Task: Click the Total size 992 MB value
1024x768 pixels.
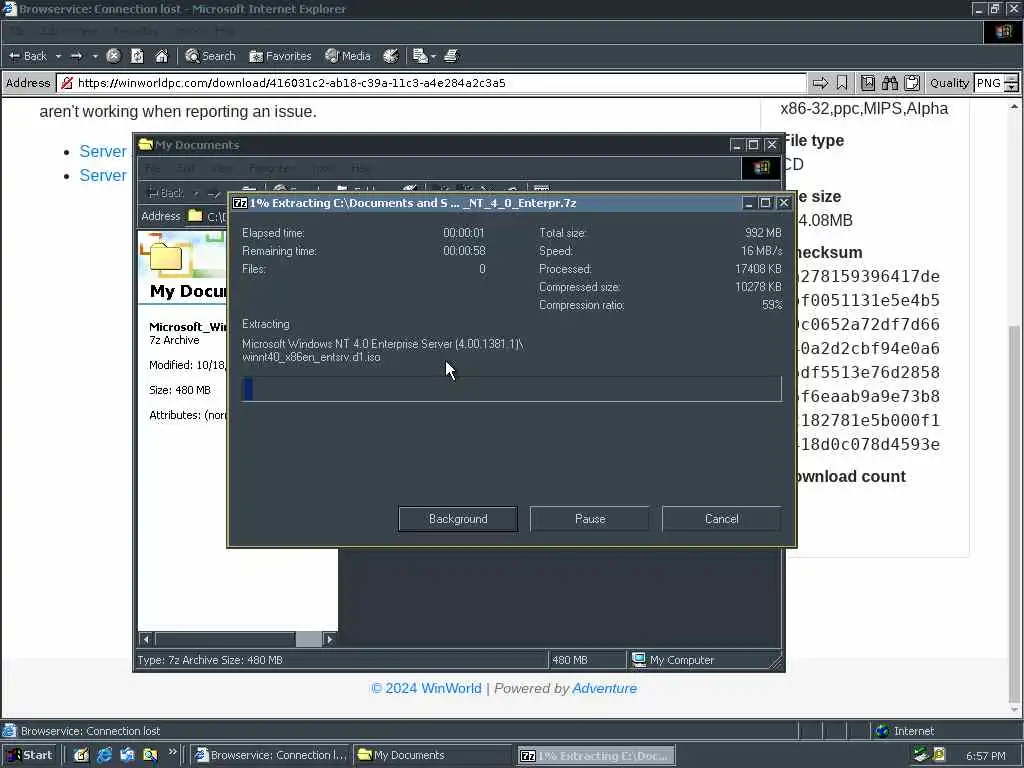Action: point(763,232)
